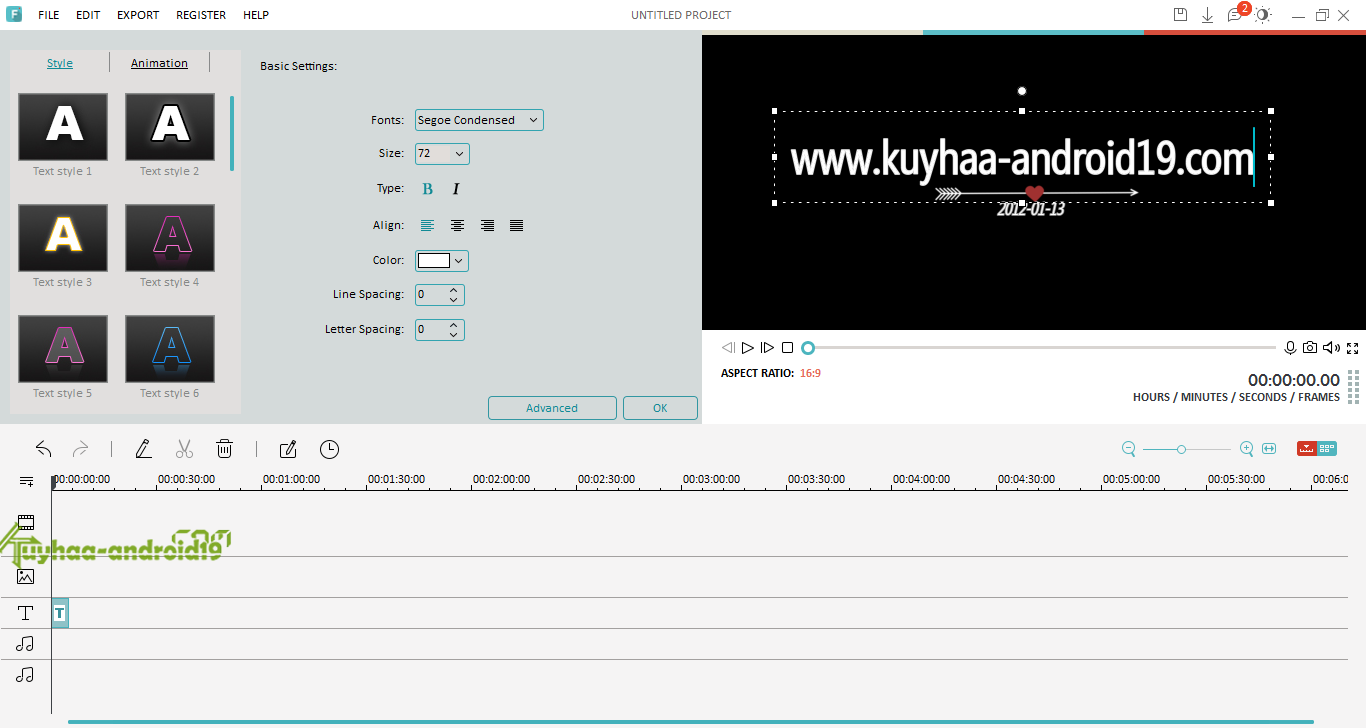Image resolution: width=1366 pixels, height=728 pixels.
Task: Step to the previous frame
Action: [728, 348]
